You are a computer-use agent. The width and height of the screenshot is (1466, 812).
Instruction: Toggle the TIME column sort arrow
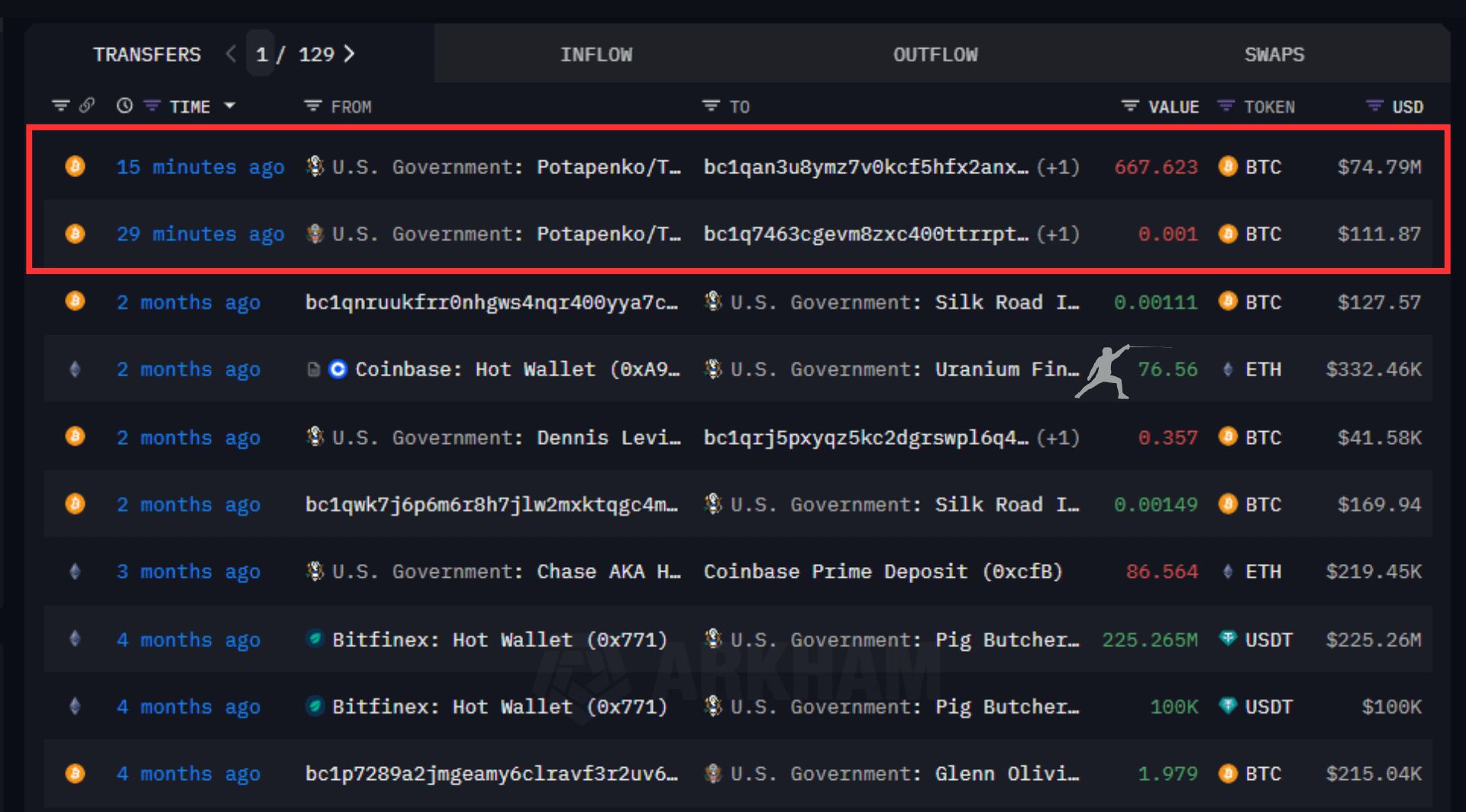coord(230,106)
